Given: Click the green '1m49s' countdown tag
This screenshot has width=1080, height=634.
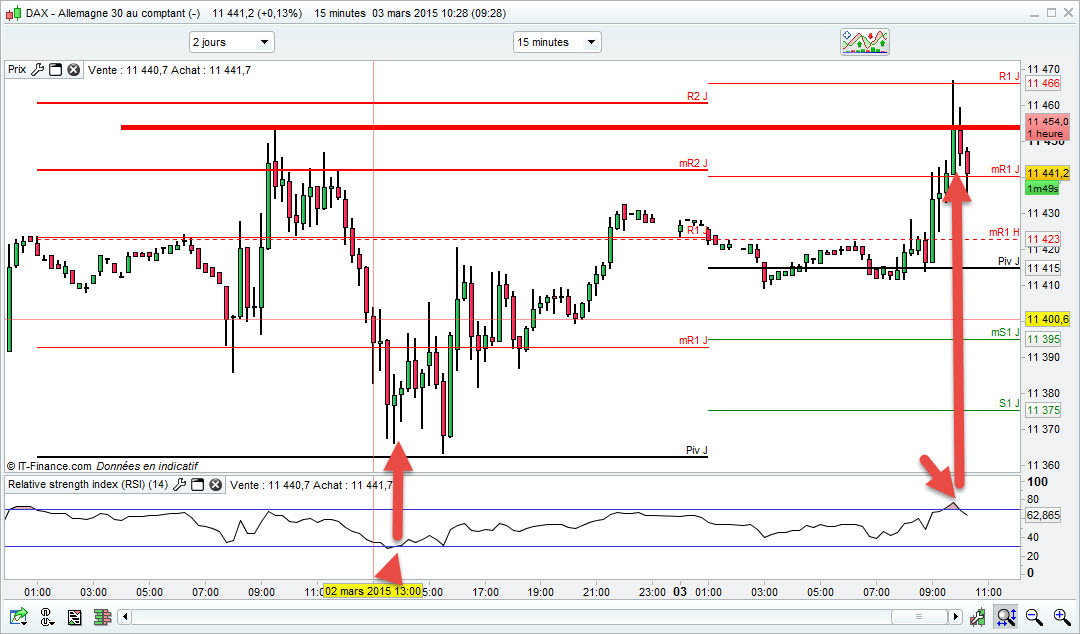Looking at the screenshot, I should click(x=1042, y=188).
